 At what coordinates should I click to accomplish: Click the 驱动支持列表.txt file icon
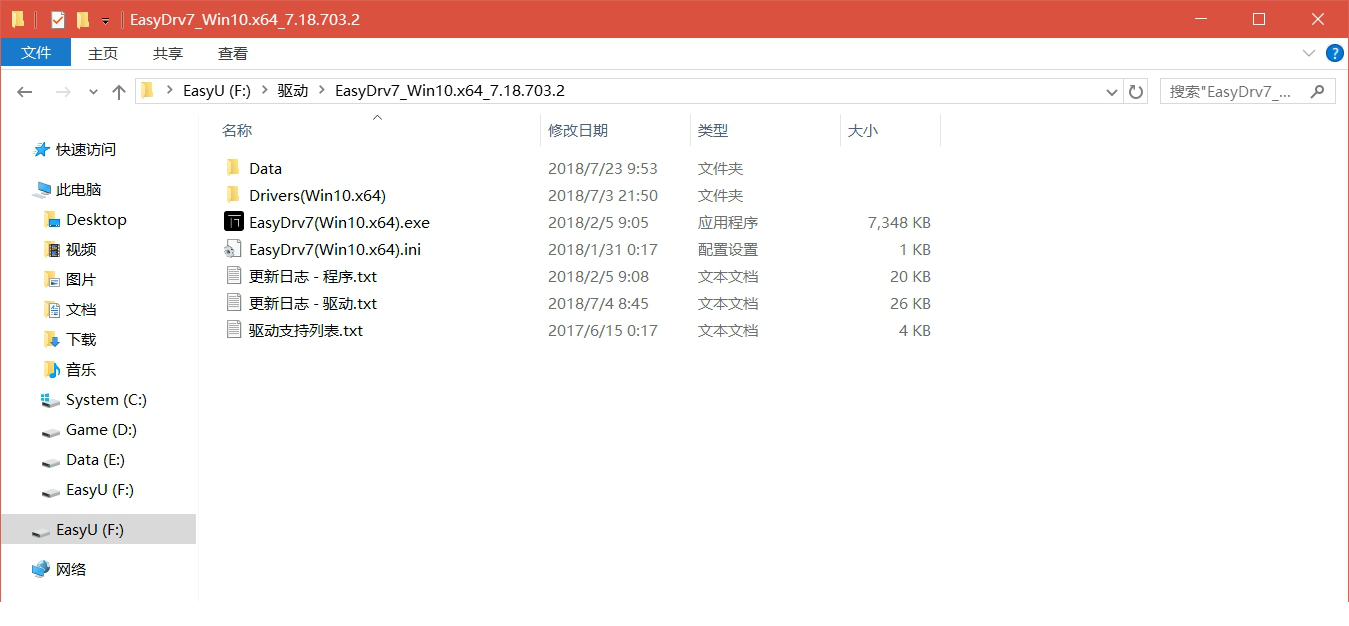(234, 330)
